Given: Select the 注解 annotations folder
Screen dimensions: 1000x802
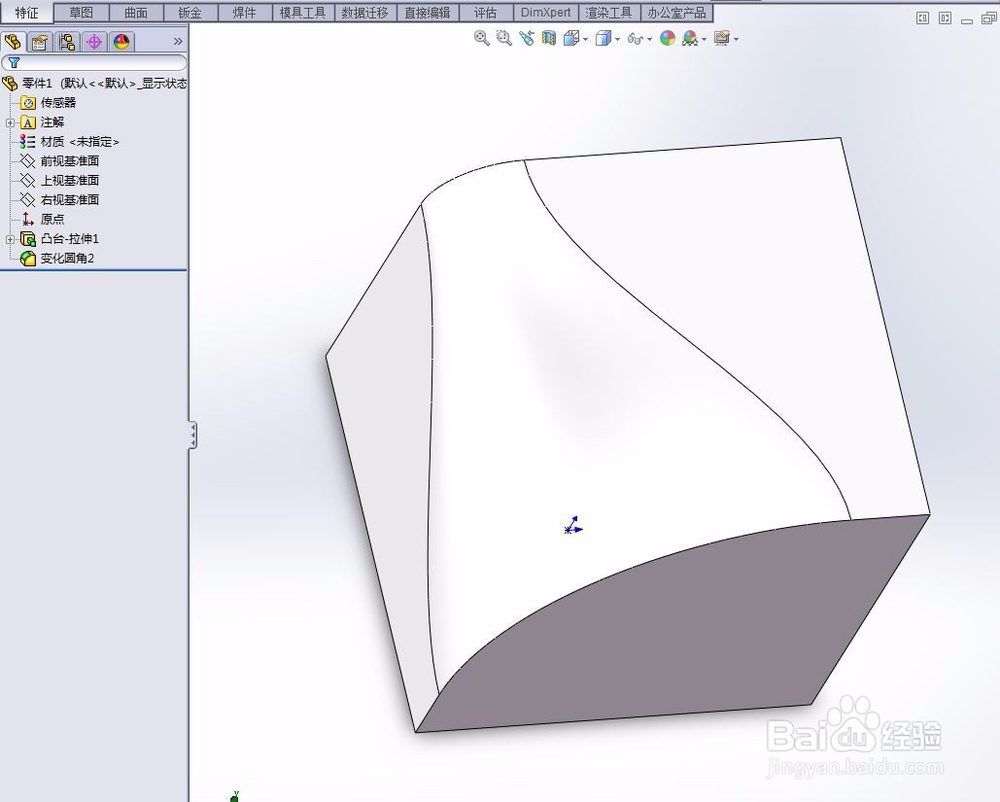Looking at the screenshot, I should pyautogui.click(x=43, y=122).
